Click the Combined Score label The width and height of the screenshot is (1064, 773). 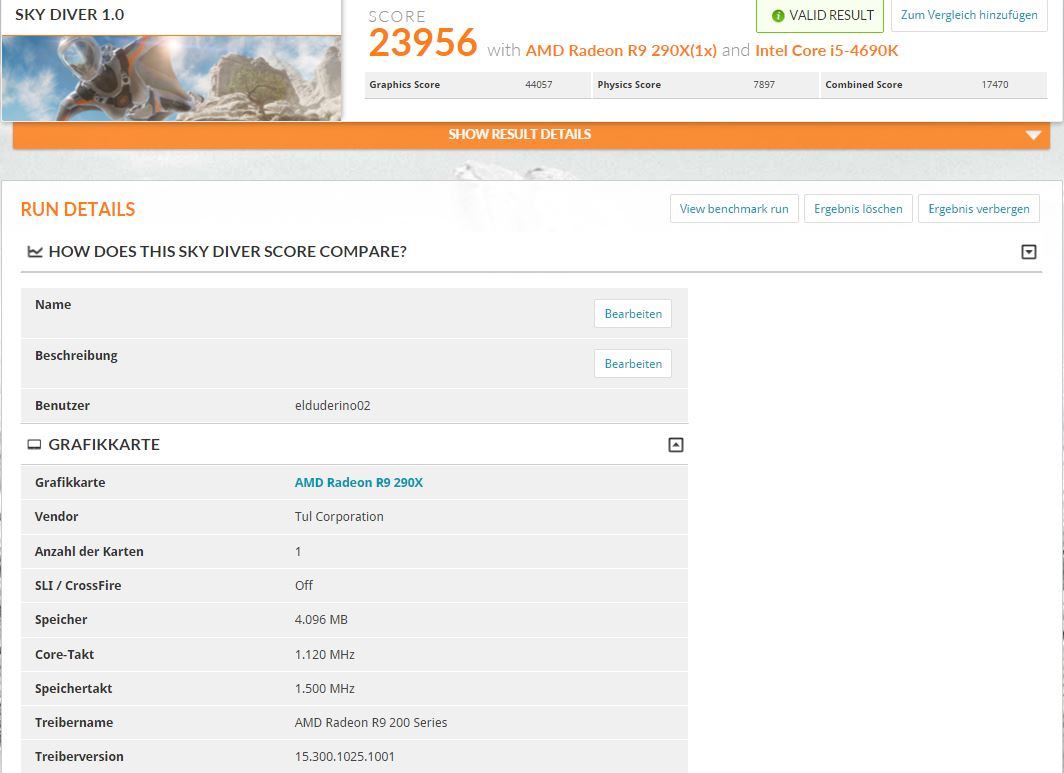pyautogui.click(x=864, y=85)
